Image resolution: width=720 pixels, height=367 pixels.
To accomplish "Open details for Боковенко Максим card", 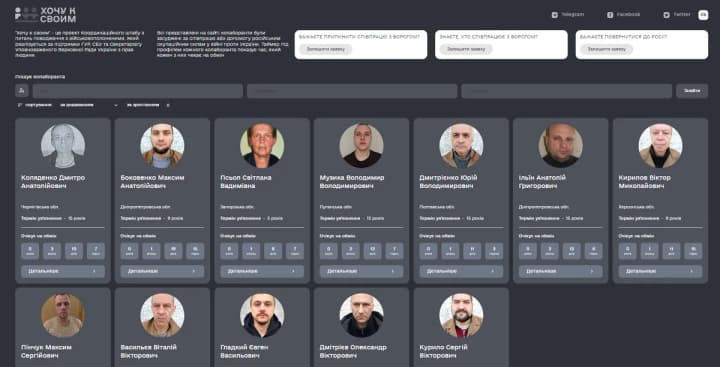I will coord(162,271).
